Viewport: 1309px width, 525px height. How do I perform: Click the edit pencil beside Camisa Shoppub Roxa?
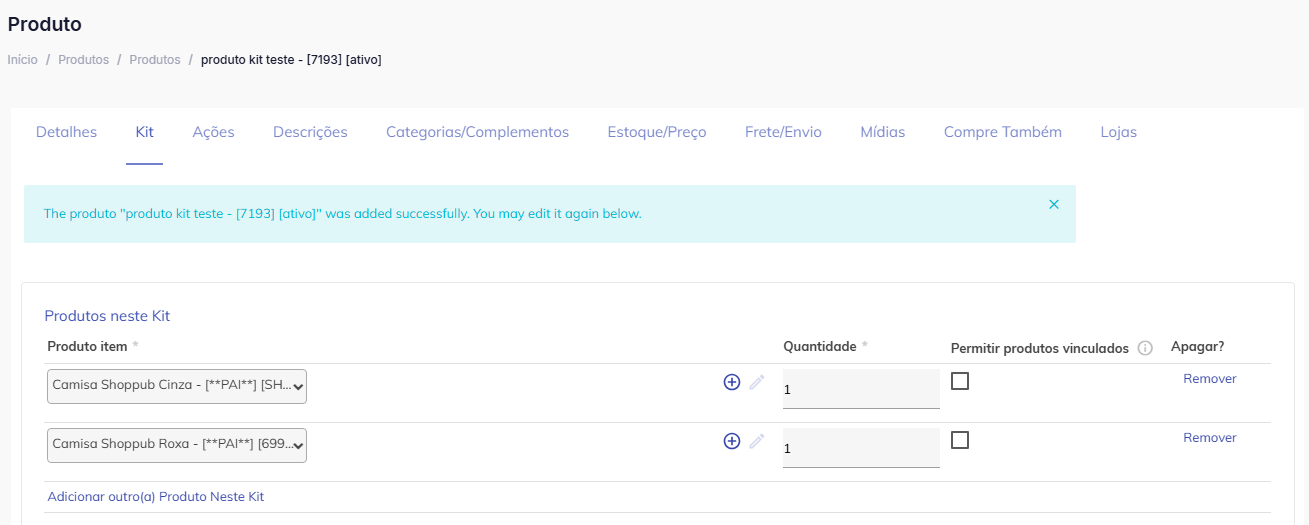tap(757, 441)
